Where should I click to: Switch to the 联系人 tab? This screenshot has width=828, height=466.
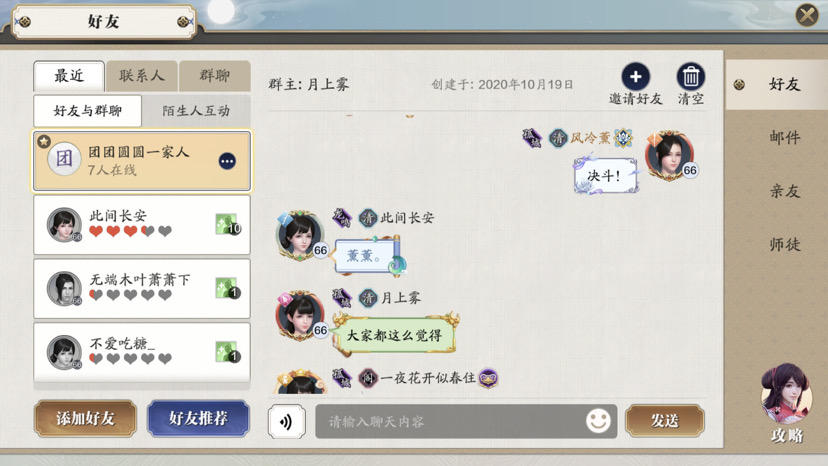point(142,76)
